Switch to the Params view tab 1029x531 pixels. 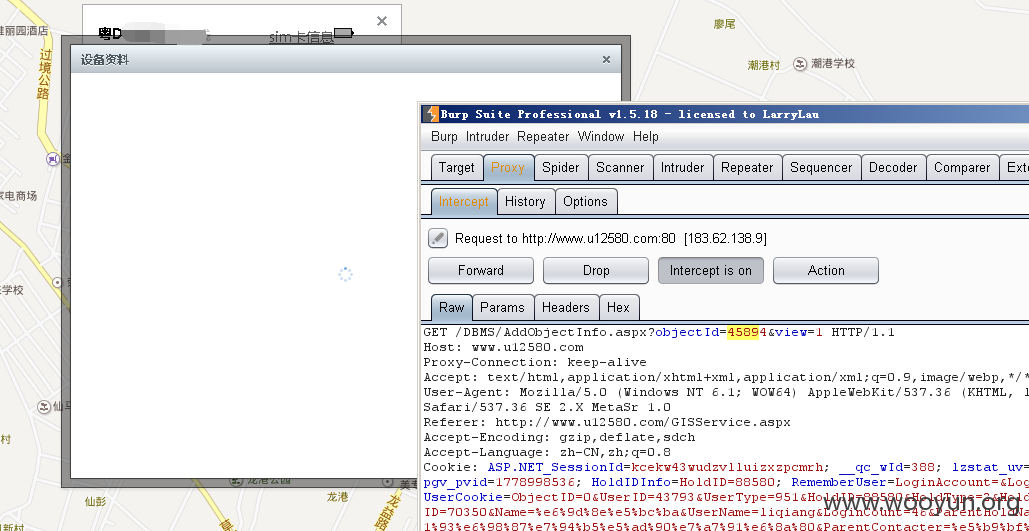pyautogui.click(x=502, y=307)
